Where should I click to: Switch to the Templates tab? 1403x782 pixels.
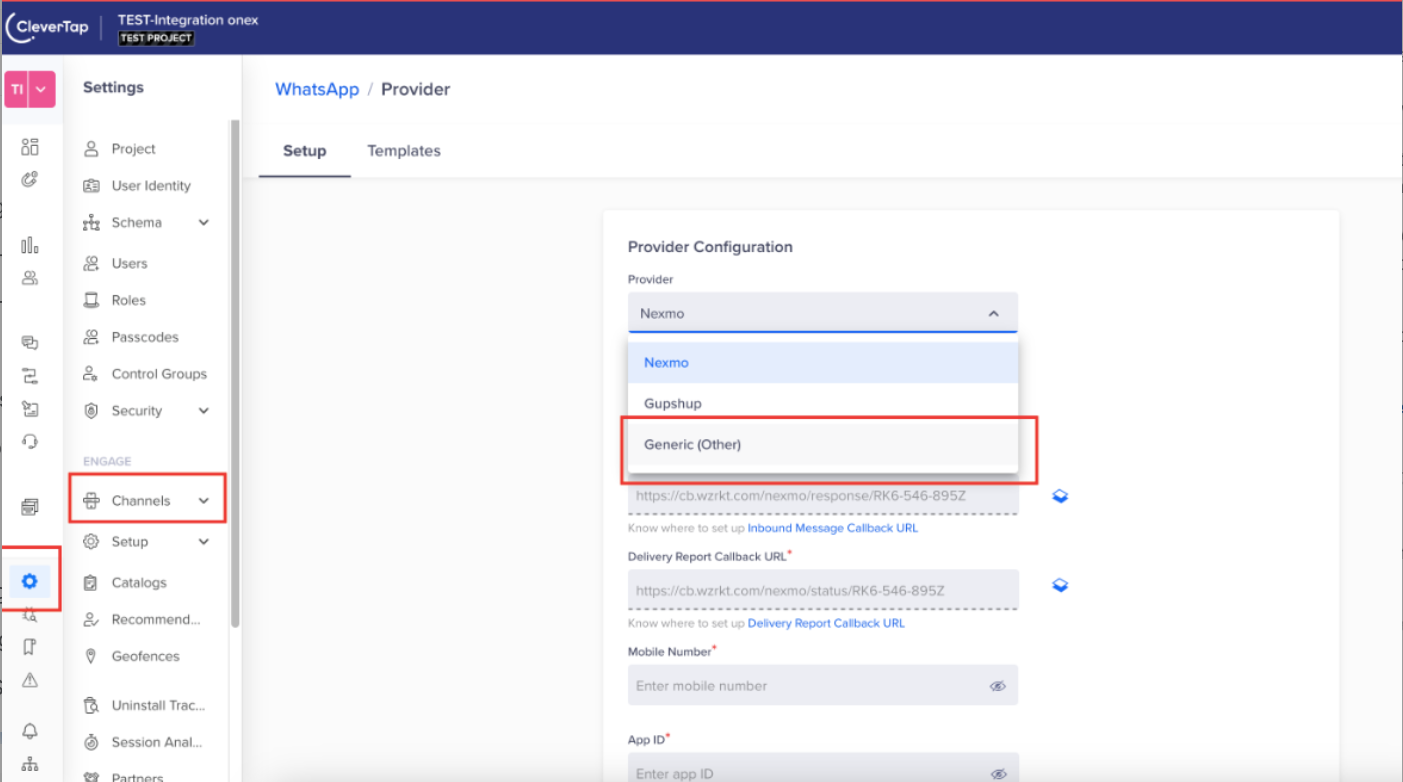403,151
